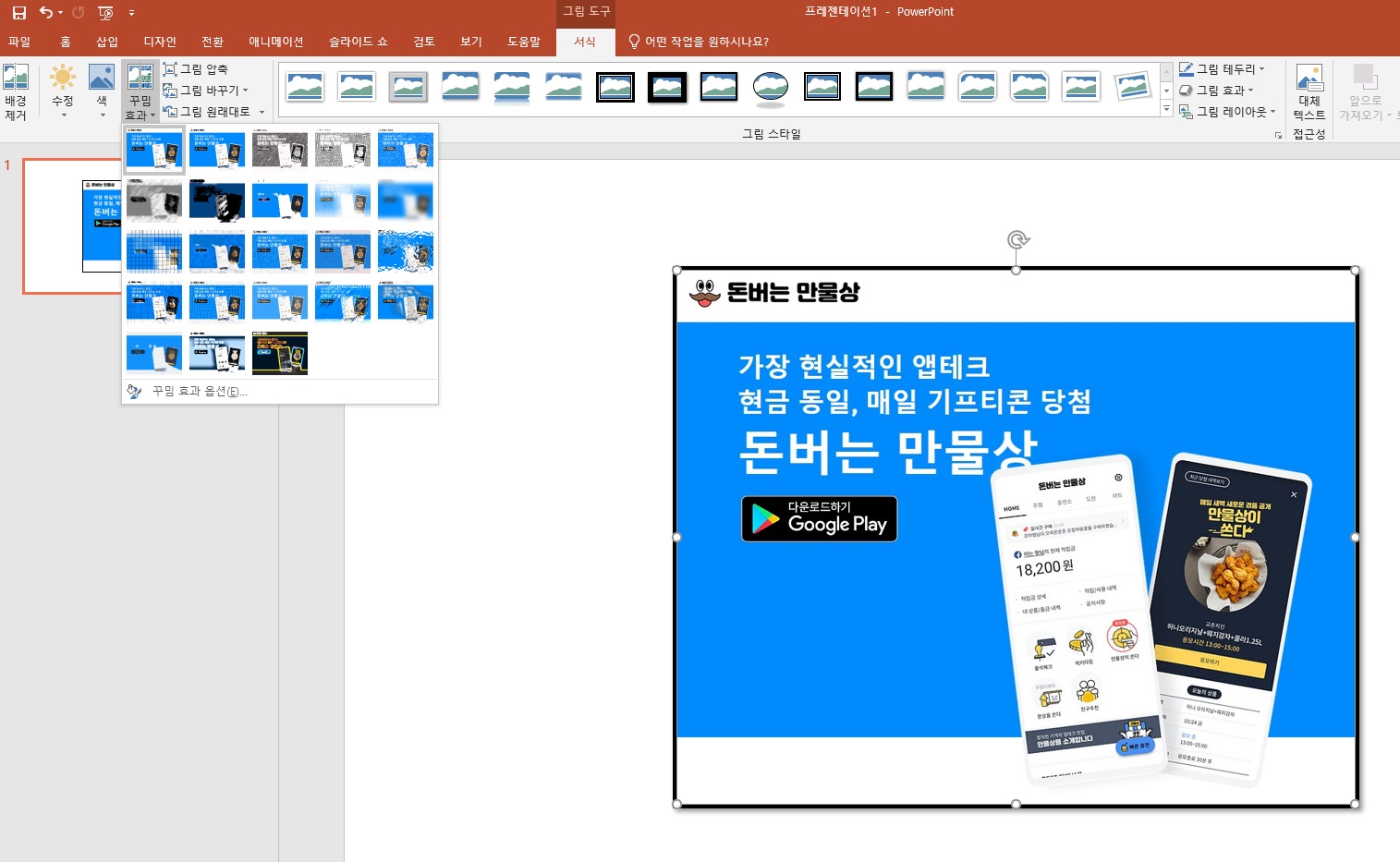Expand the full picture styles gallery
The image size is (1400, 862).
[1166, 109]
